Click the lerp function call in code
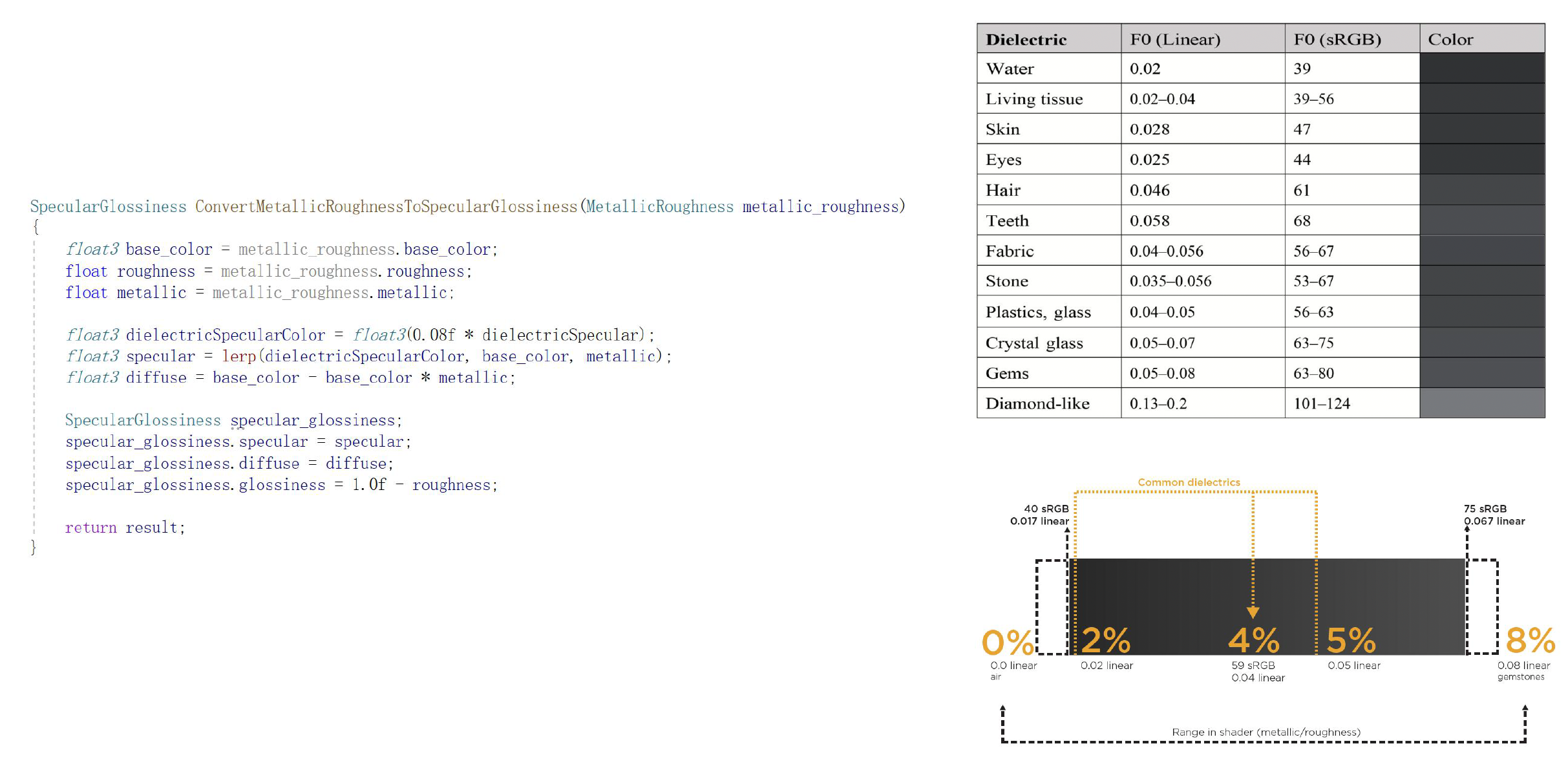1568x768 pixels. coord(238,356)
